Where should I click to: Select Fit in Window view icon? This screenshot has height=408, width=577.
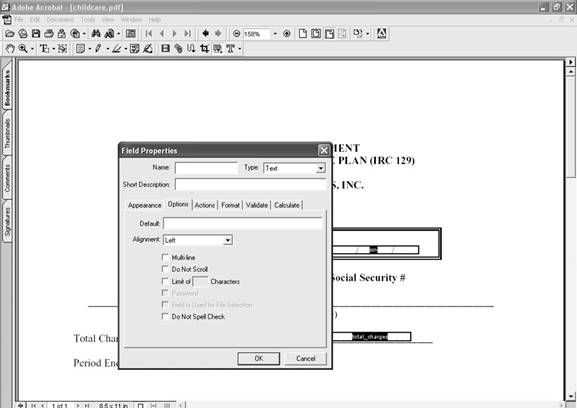point(316,34)
